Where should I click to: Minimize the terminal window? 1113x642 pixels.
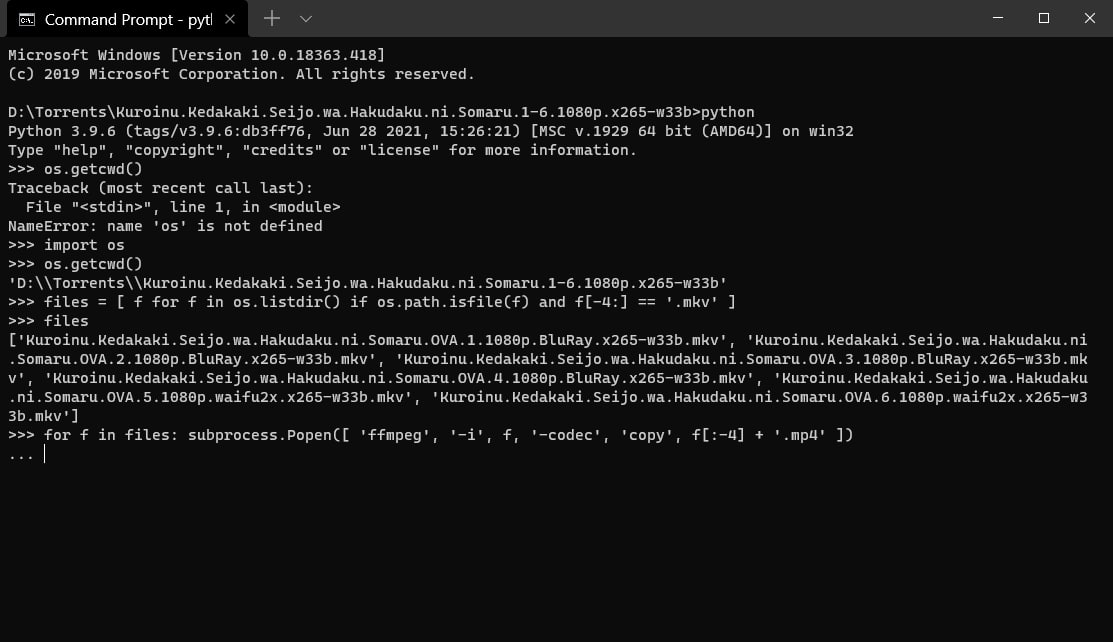(x=998, y=18)
